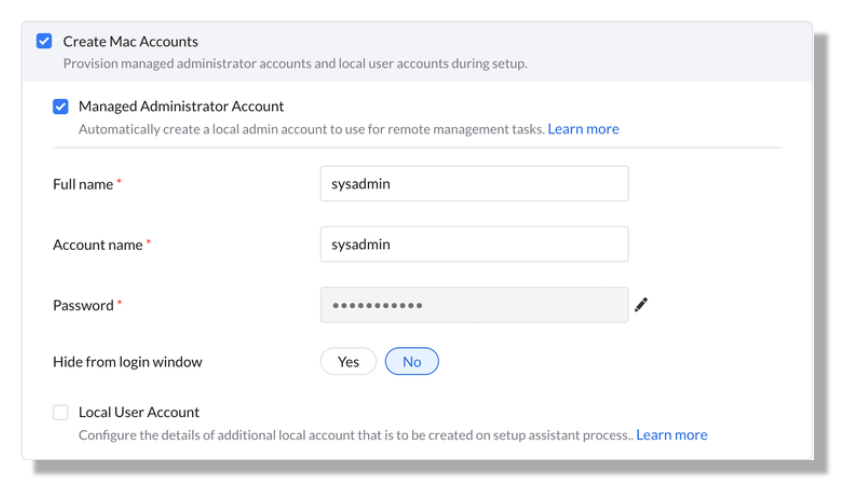Open Learn more link for local user account

pos(671,435)
